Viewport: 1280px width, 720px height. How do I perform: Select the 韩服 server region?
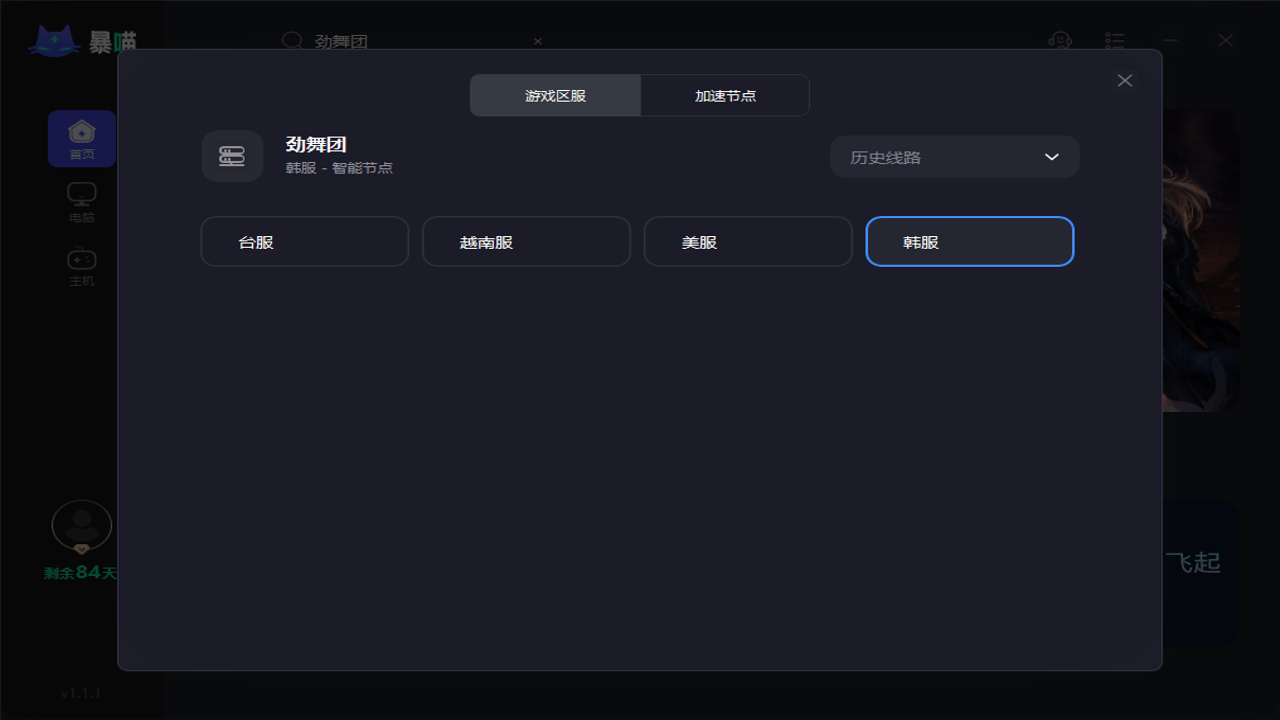[x=970, y=242]
